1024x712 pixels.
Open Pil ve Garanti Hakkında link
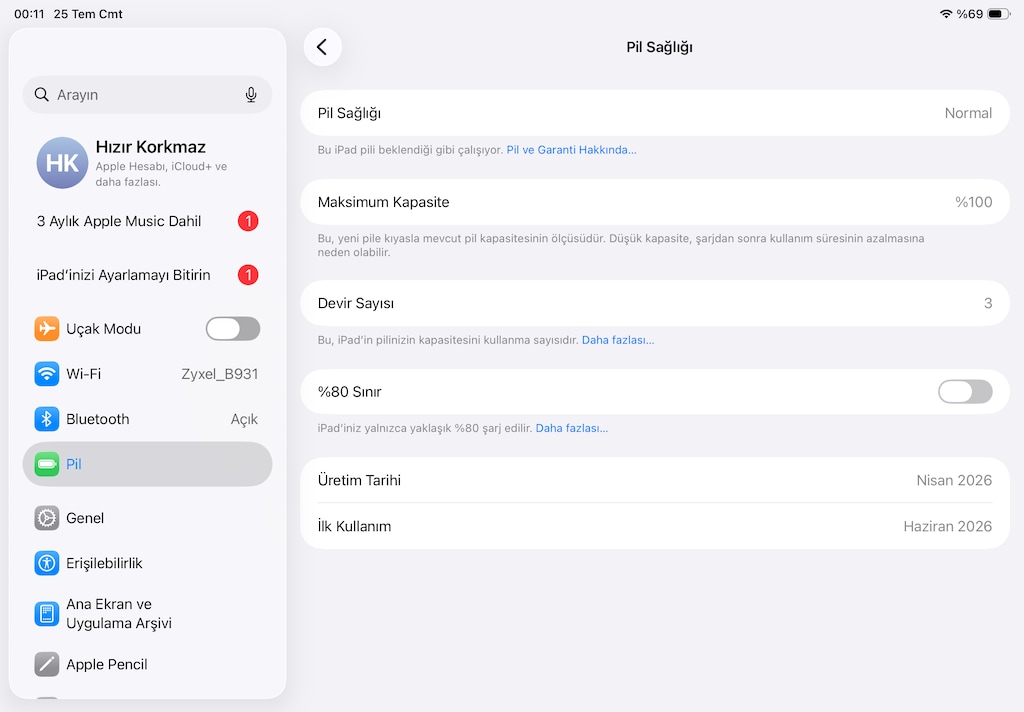pos(571,150)
